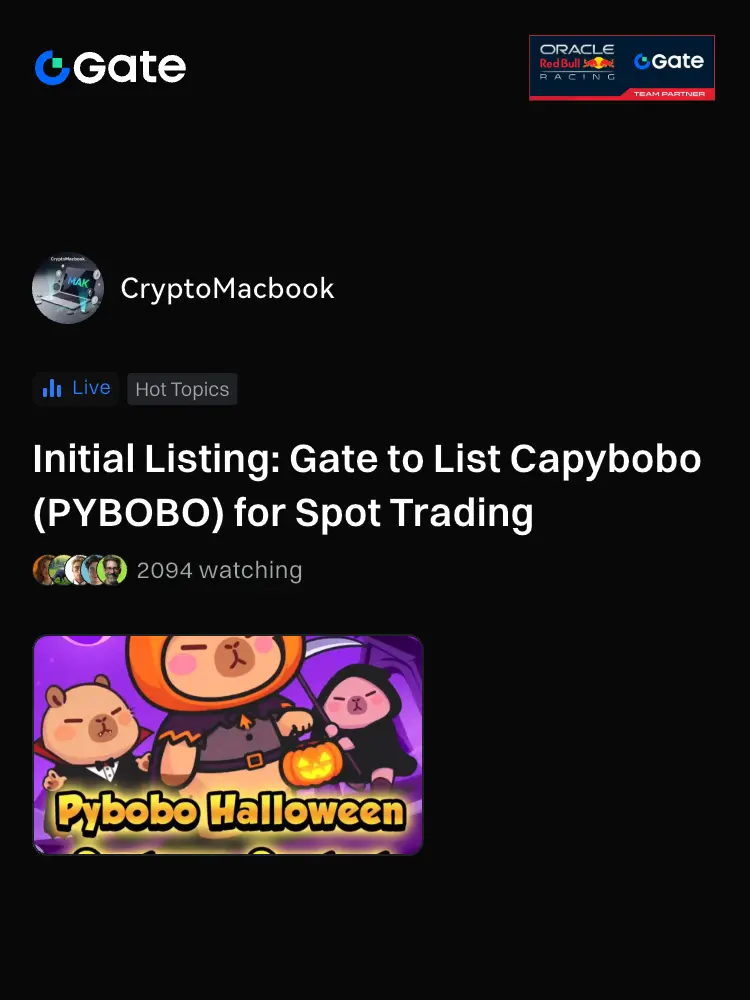Click the last green-background viewer avatar
The image size is (750, 1000).
point(112,570)
